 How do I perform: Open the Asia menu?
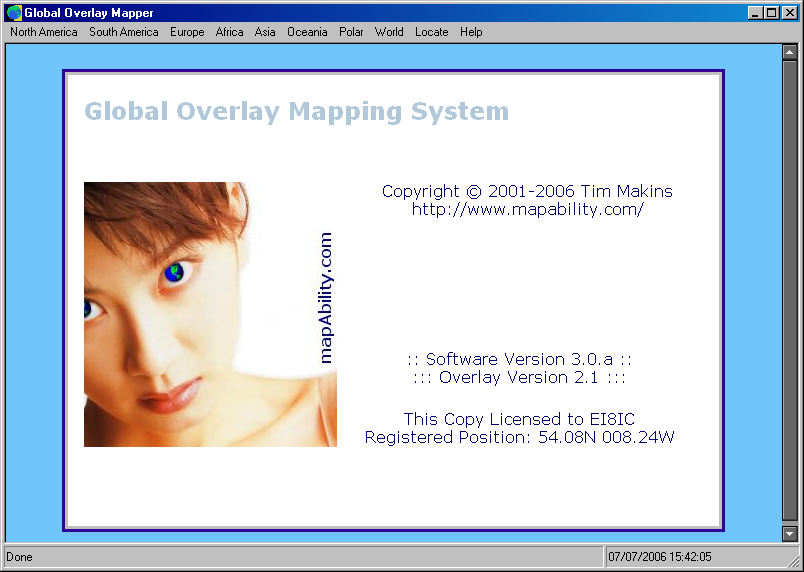pyautogui.click(x=265, y=32)
